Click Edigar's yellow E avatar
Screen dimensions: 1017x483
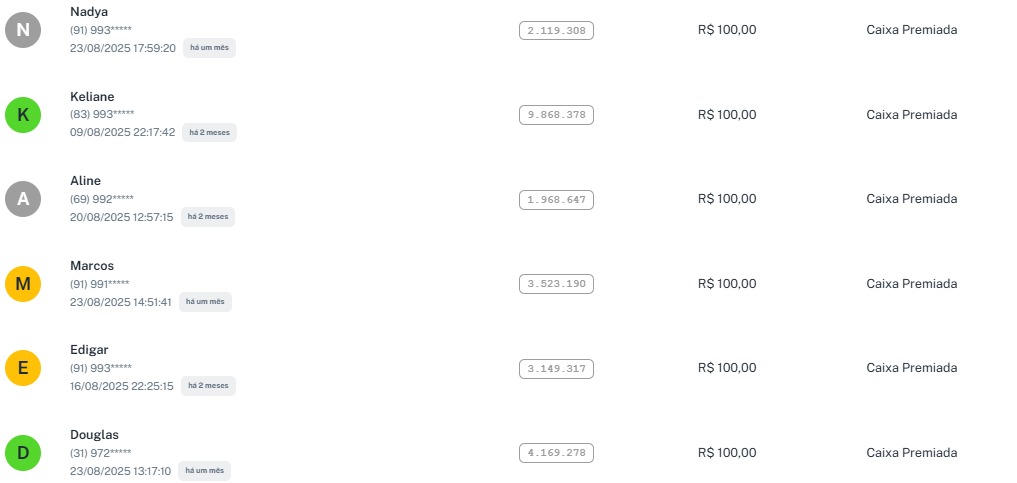coord(23,368)
